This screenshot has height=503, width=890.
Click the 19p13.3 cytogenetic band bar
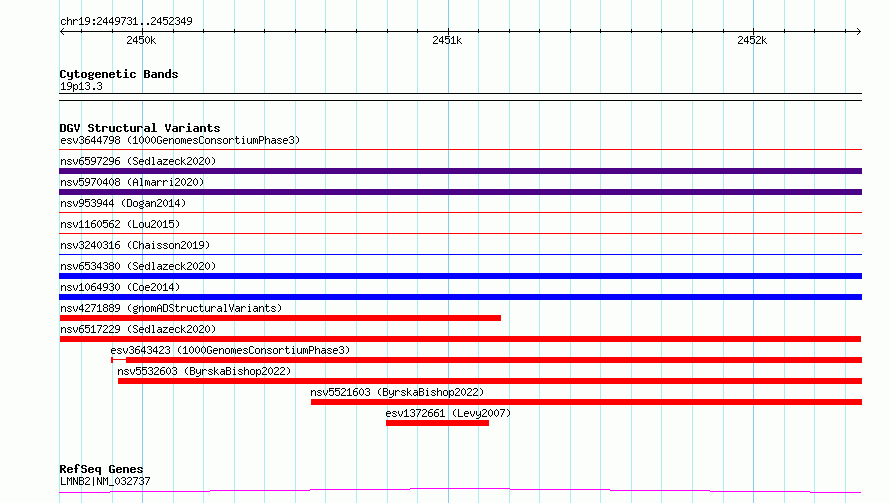point(460,97)
